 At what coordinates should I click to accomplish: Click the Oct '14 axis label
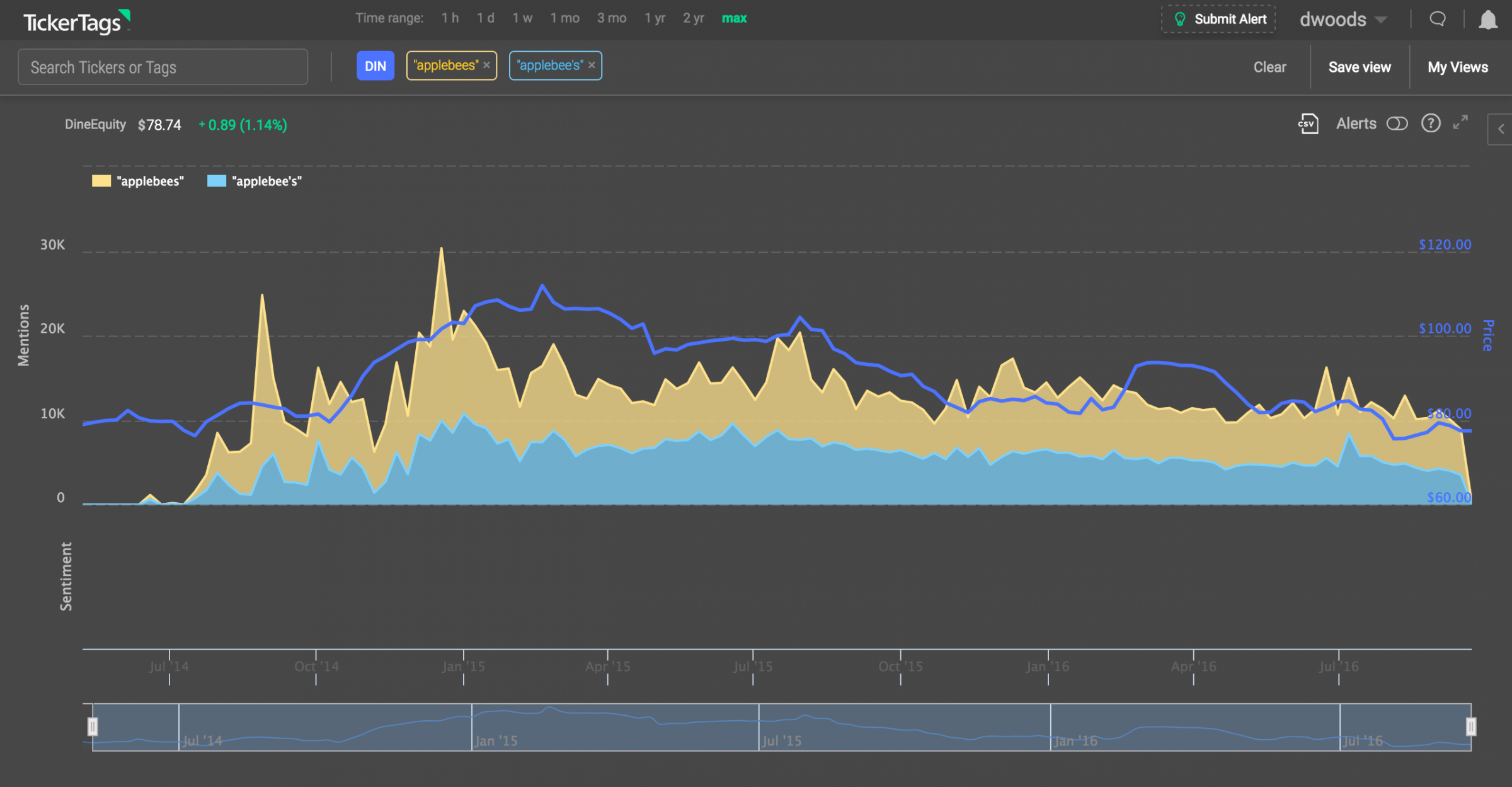316,666
